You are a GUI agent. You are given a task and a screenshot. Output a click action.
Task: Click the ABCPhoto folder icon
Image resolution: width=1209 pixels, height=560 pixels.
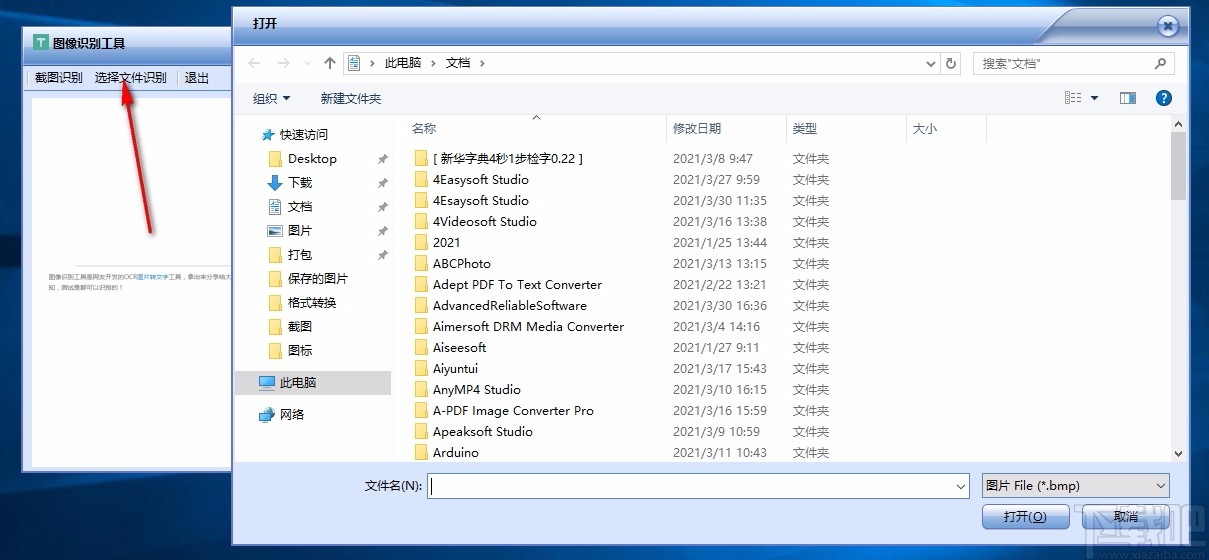(421, 264)
